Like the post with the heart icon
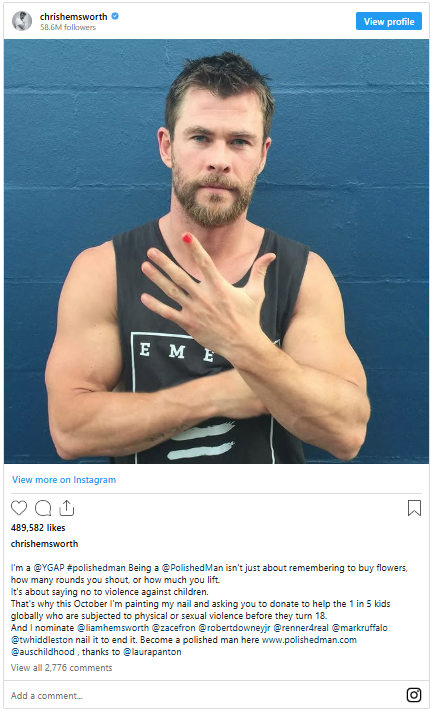The image size is (435, 714). pos(19,508)
